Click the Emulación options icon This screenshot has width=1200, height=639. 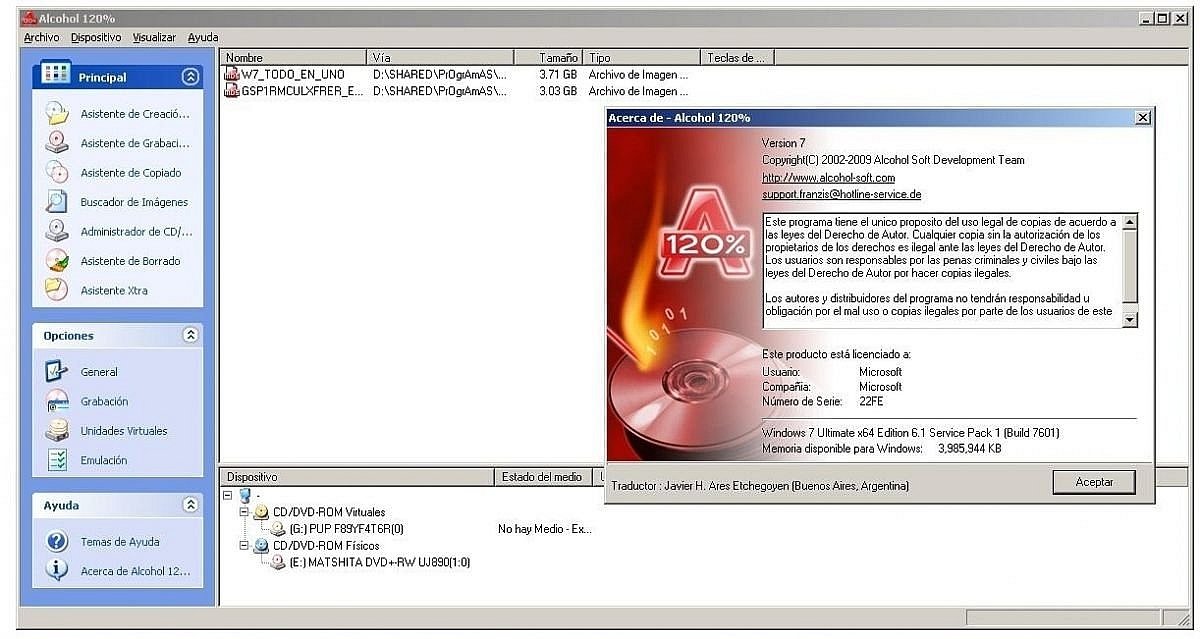pos(56,460)
